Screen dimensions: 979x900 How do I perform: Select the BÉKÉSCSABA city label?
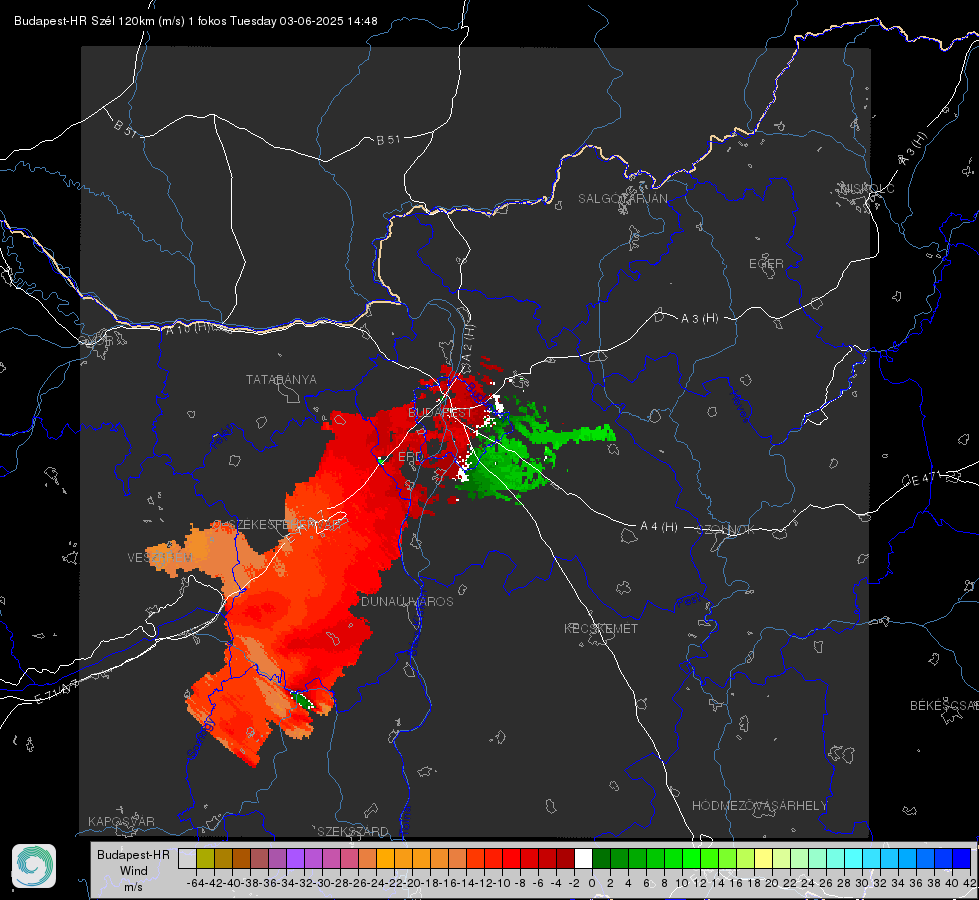pyautogui.click(x=943, y=705)
